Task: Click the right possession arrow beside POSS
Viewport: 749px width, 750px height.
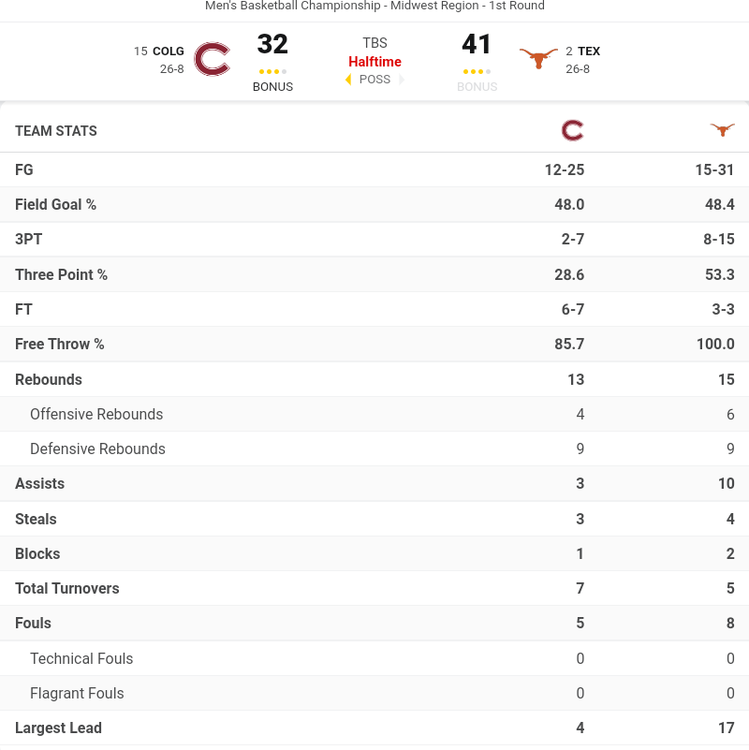Action: (401, 80)
